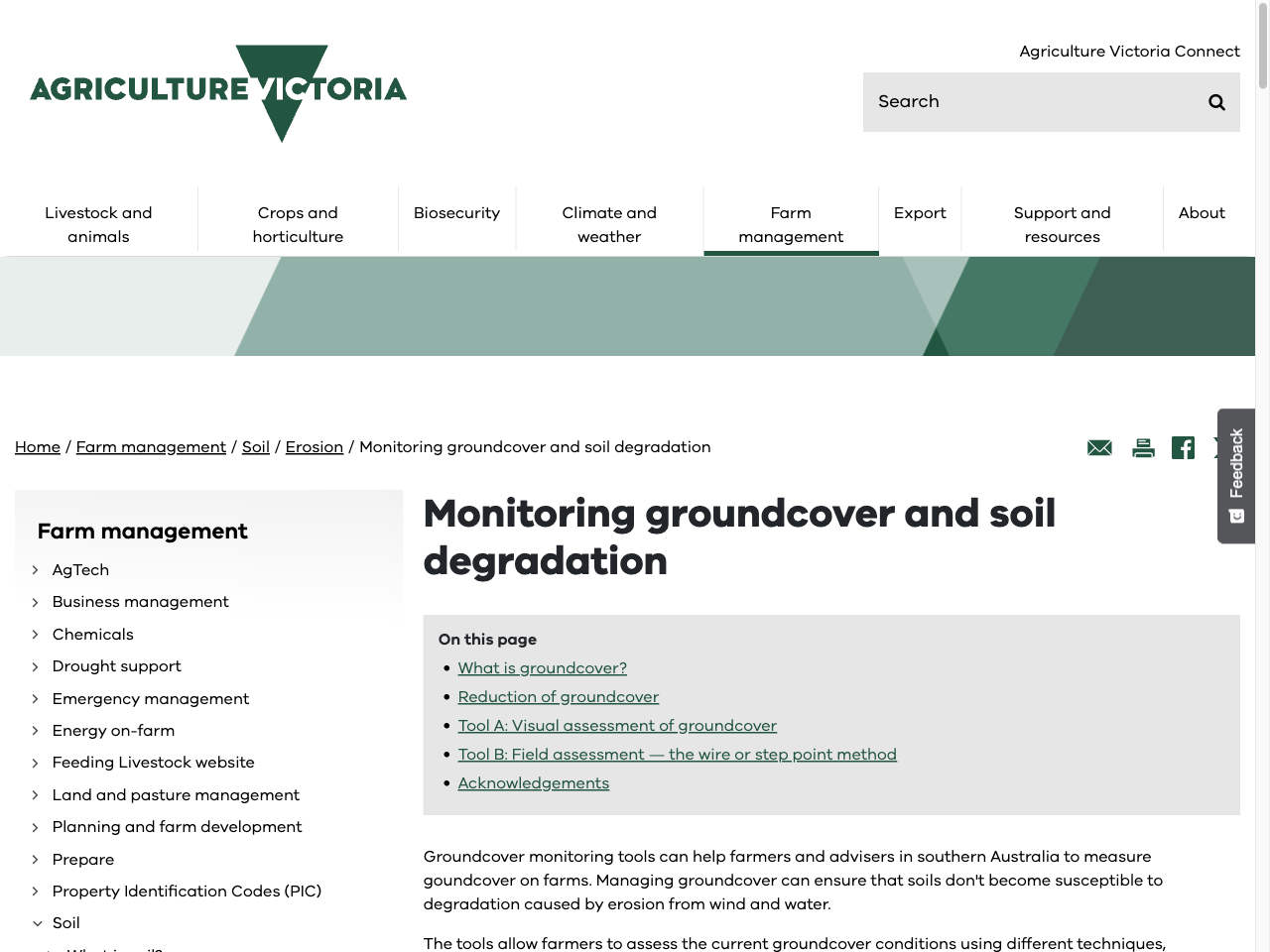Image resolution: width=1270 pixels, height=952 pixels.
Task: Open the Acknowledgements link
Action: click(533, 783)
